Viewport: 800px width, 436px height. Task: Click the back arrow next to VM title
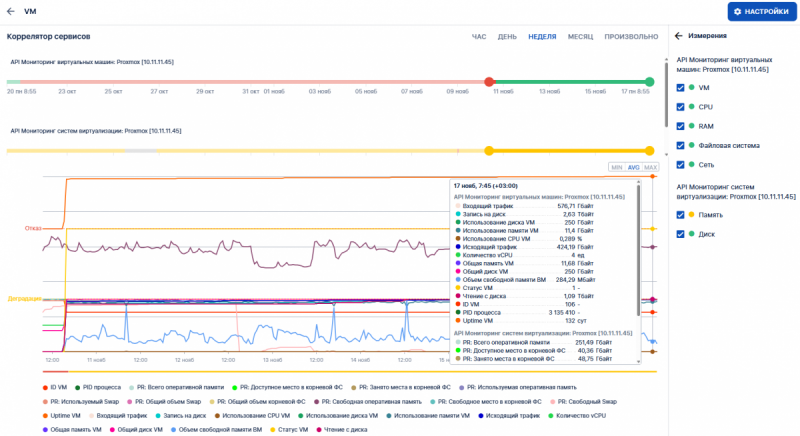coord(11,11)
